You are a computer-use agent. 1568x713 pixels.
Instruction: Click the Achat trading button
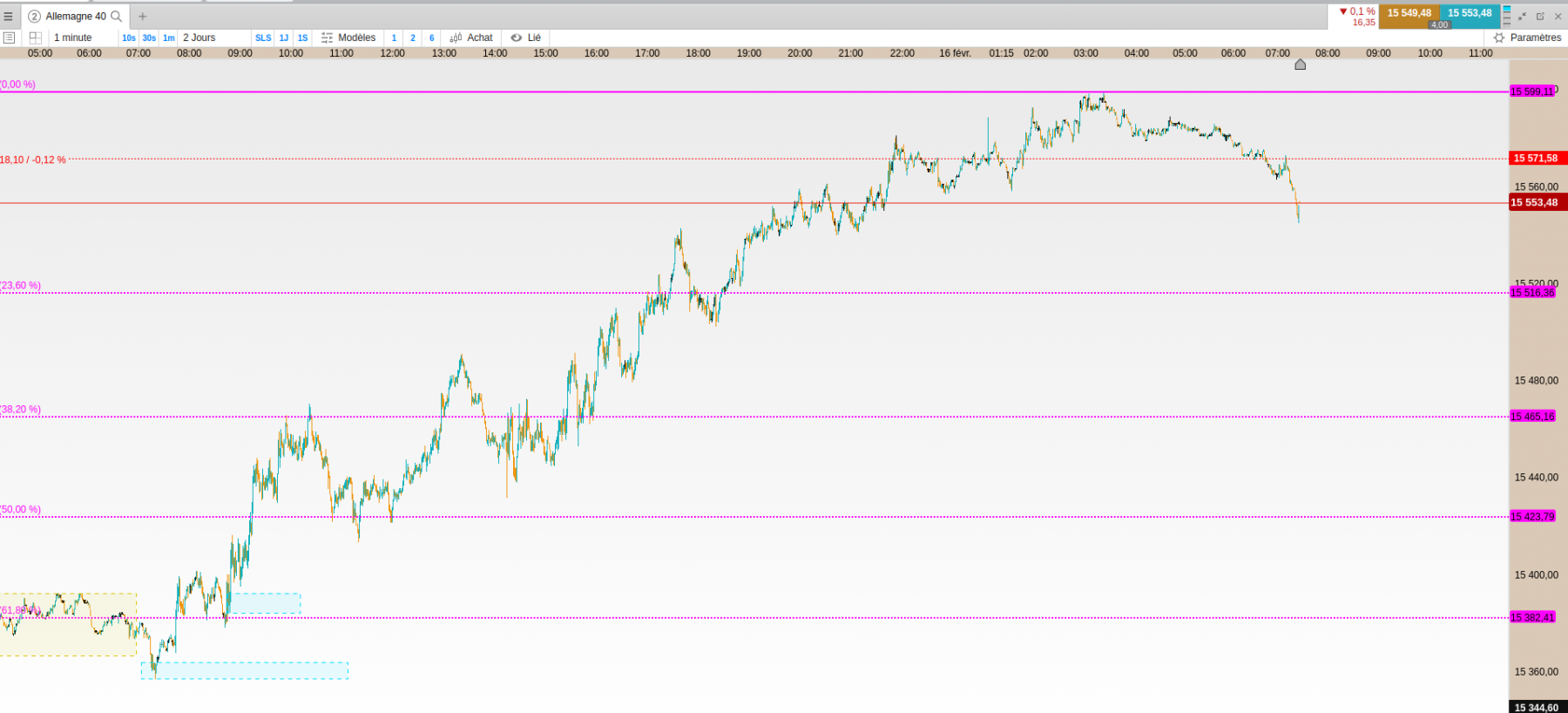[x=471, y=37]
